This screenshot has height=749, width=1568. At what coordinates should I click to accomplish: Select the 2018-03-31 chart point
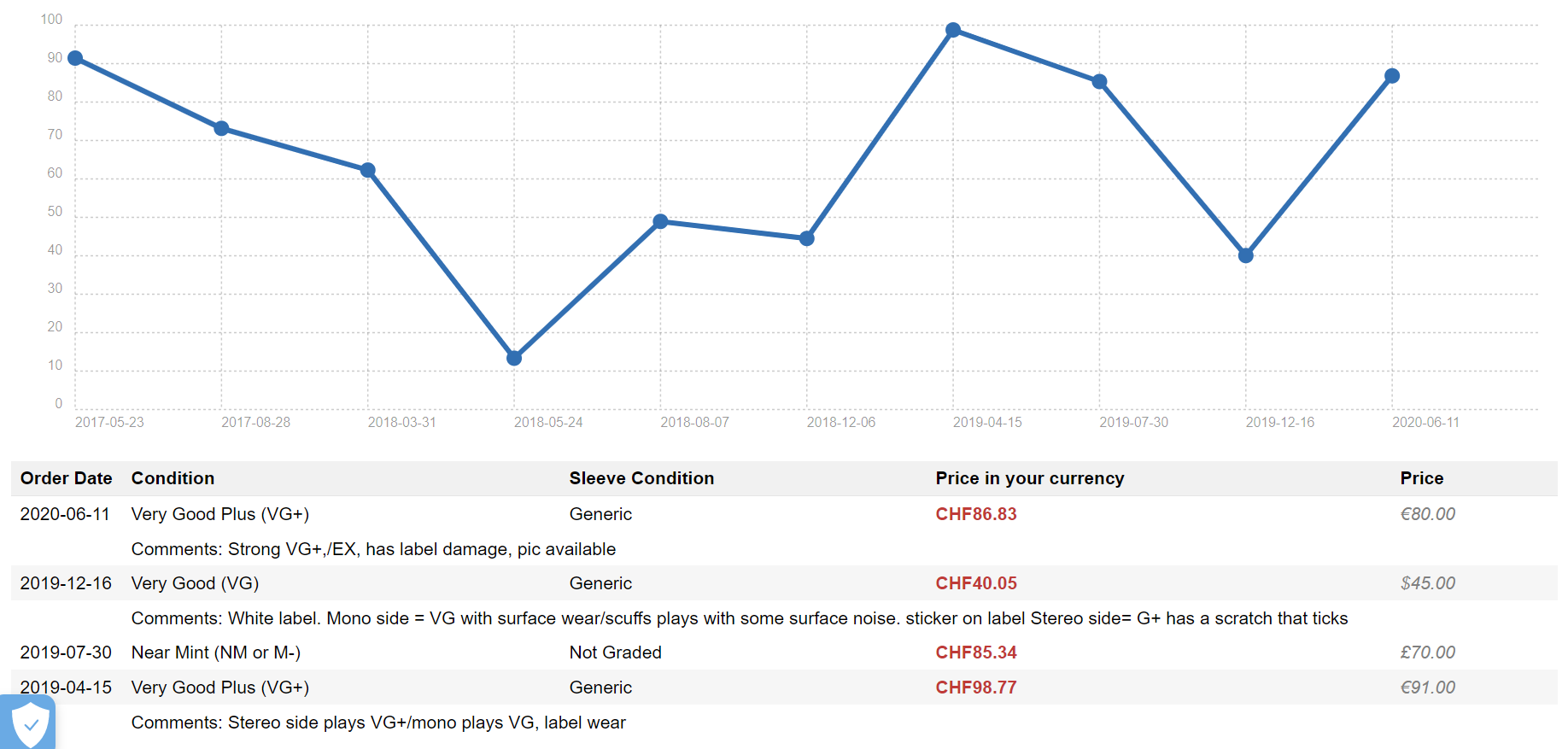pos(368,170)
